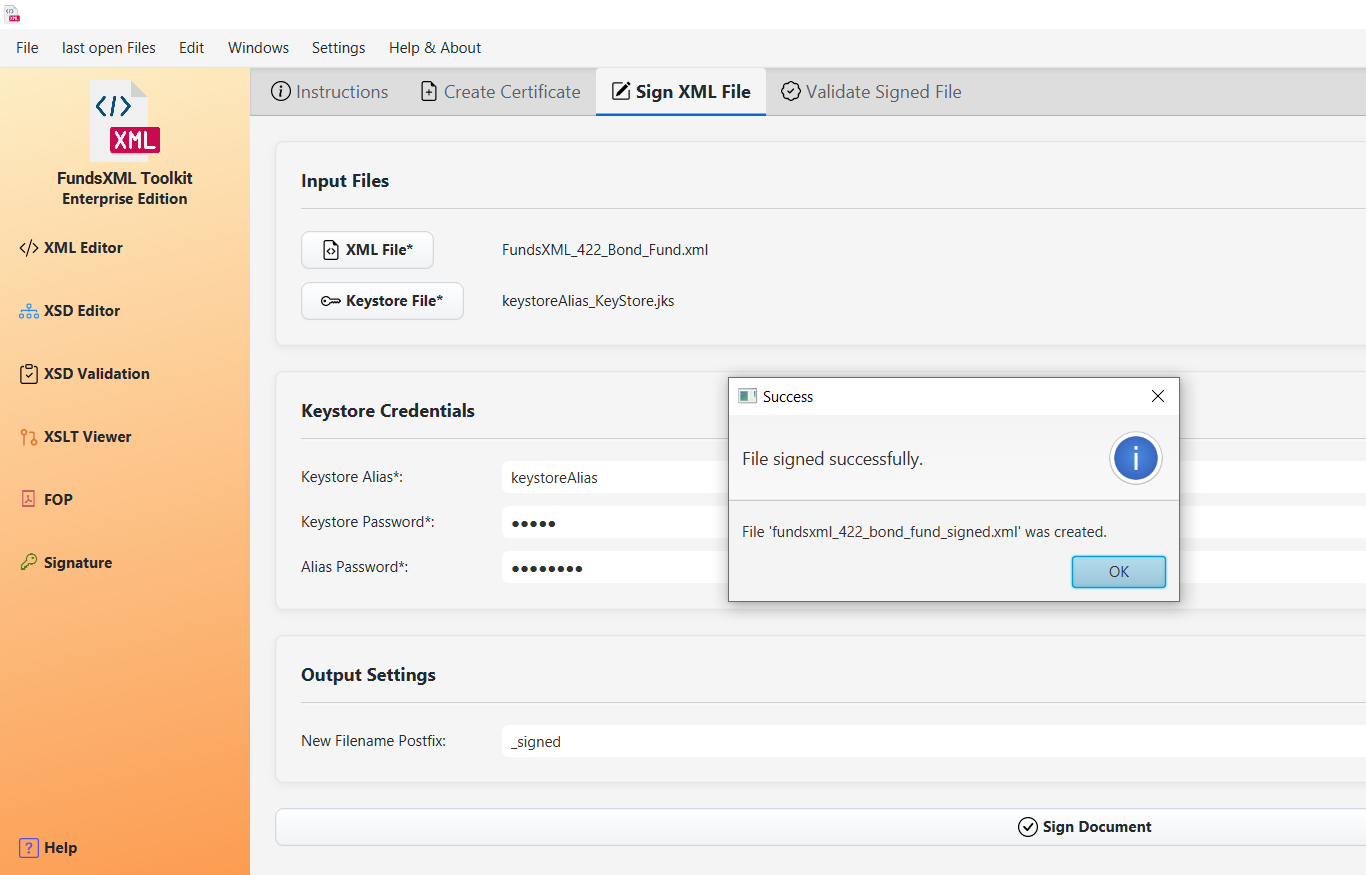Open the FOP sidebar item
Viewport: 1366px width, 875px height.
point(46,500)
